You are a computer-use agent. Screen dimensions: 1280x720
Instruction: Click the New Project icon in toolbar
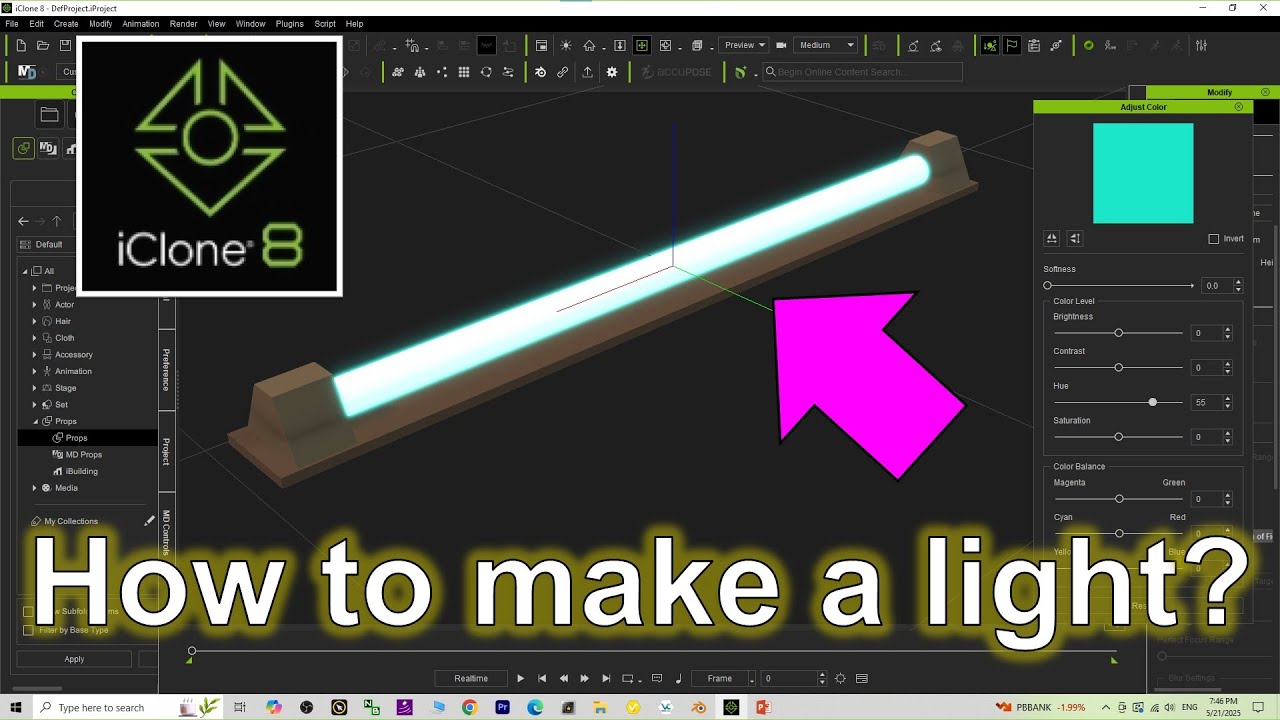click(x=21, y=45)
